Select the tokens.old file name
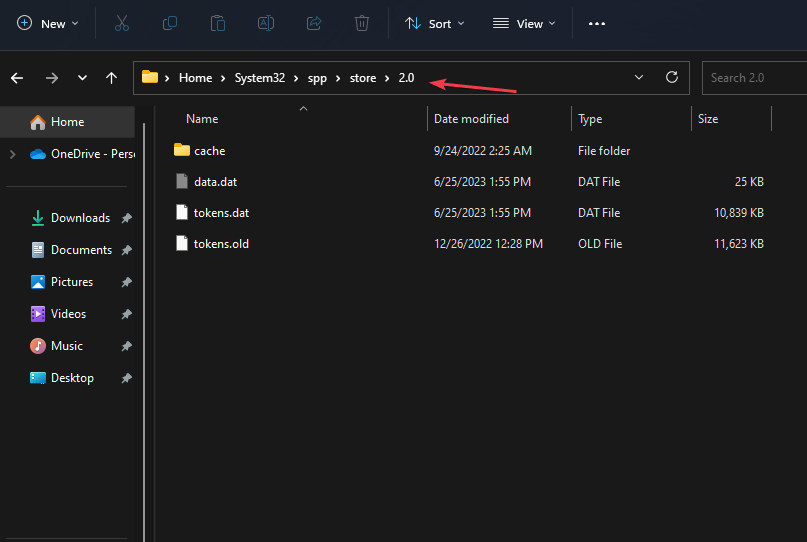 221,243
